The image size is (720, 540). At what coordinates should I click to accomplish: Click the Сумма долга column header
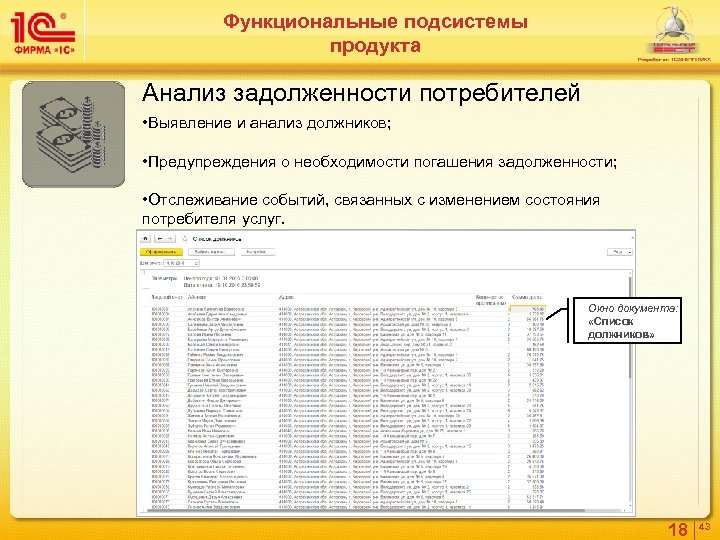pos(527,298)
